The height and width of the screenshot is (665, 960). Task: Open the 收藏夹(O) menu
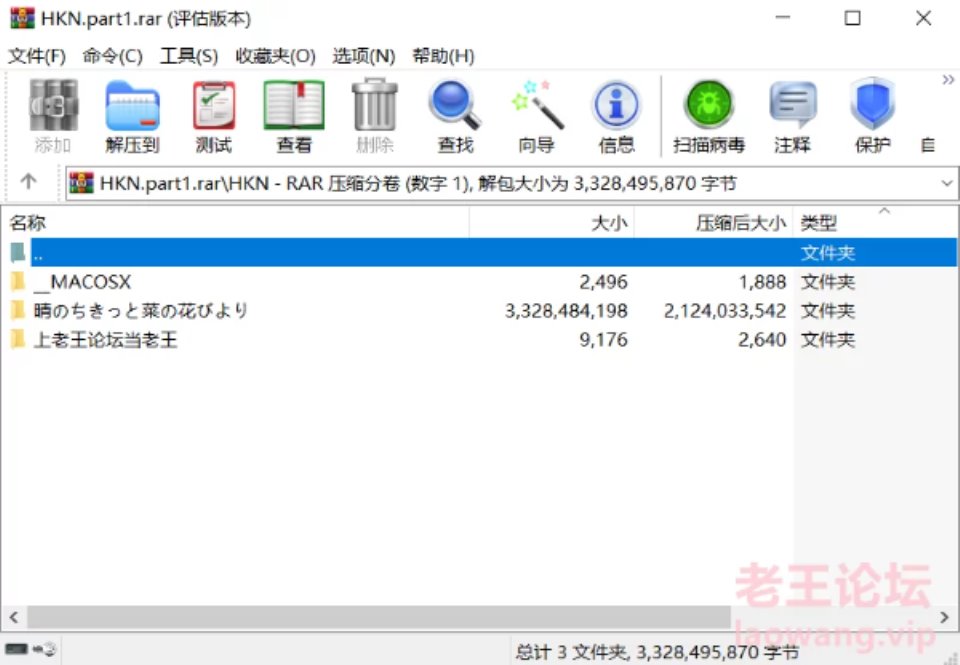click(x=276, y=56)
